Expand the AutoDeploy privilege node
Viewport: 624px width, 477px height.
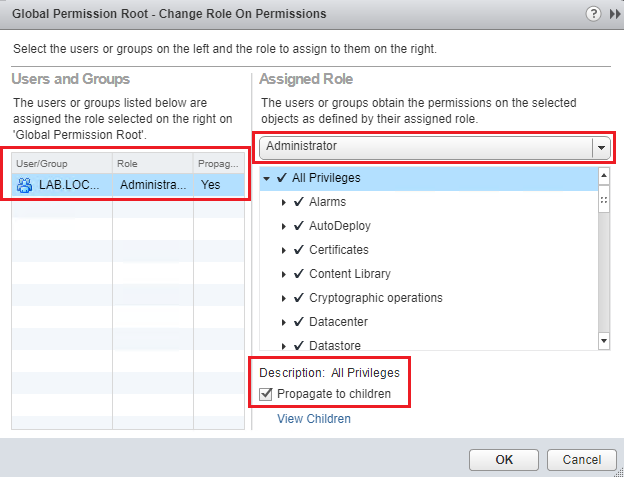pos(284,226)
